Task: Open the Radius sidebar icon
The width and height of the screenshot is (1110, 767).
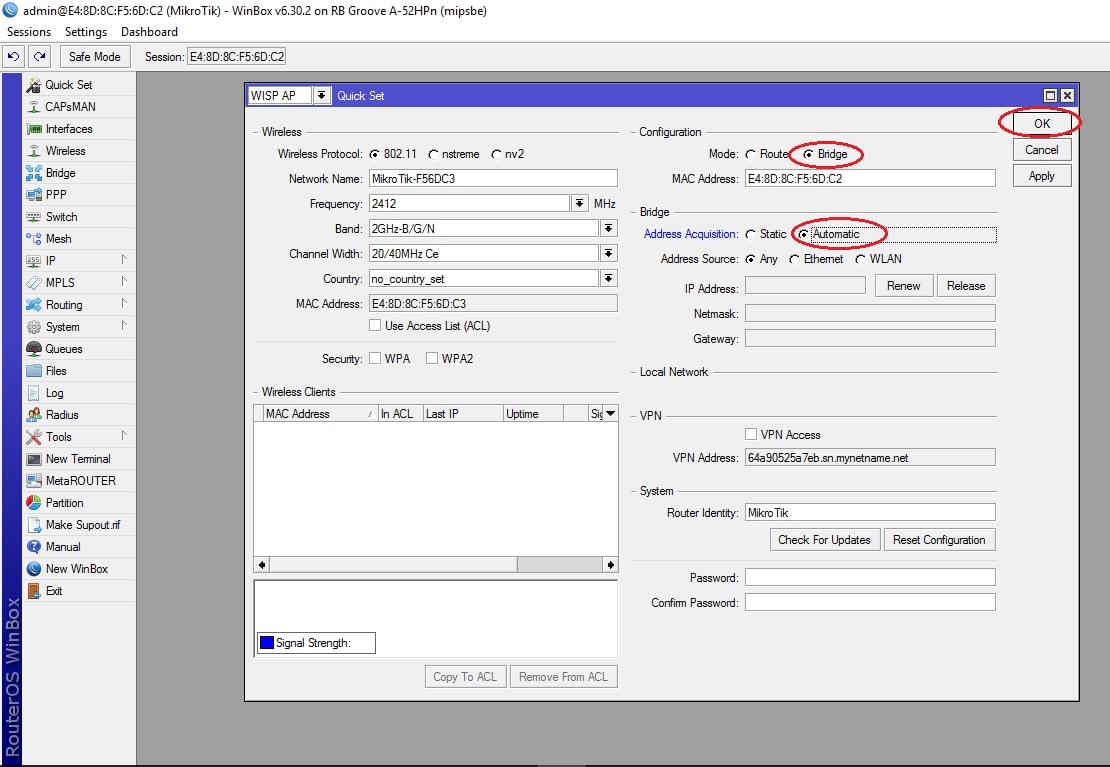Action: tap(34, 414)
